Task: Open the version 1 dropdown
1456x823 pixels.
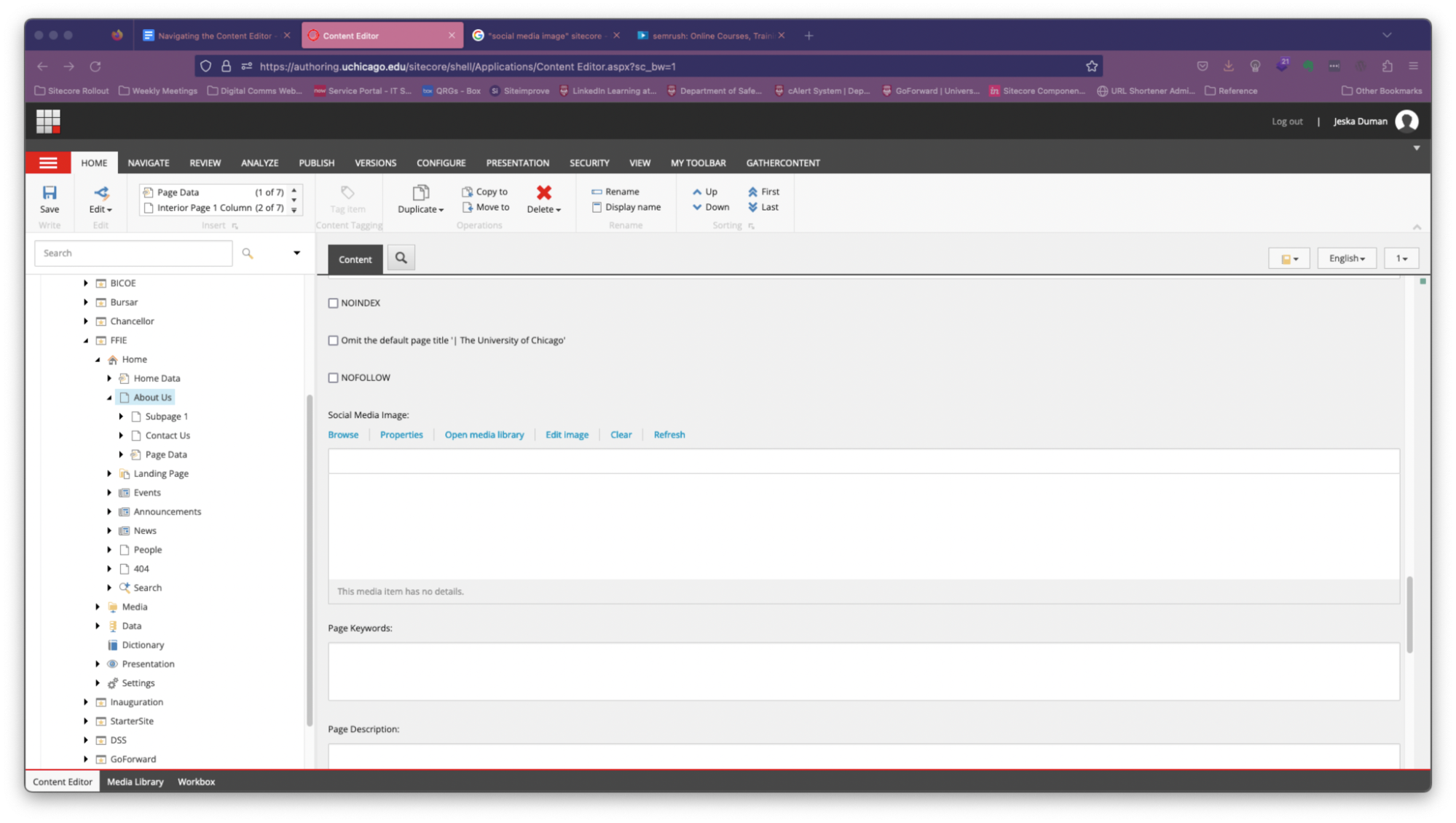Action: tap(1401, 258)
